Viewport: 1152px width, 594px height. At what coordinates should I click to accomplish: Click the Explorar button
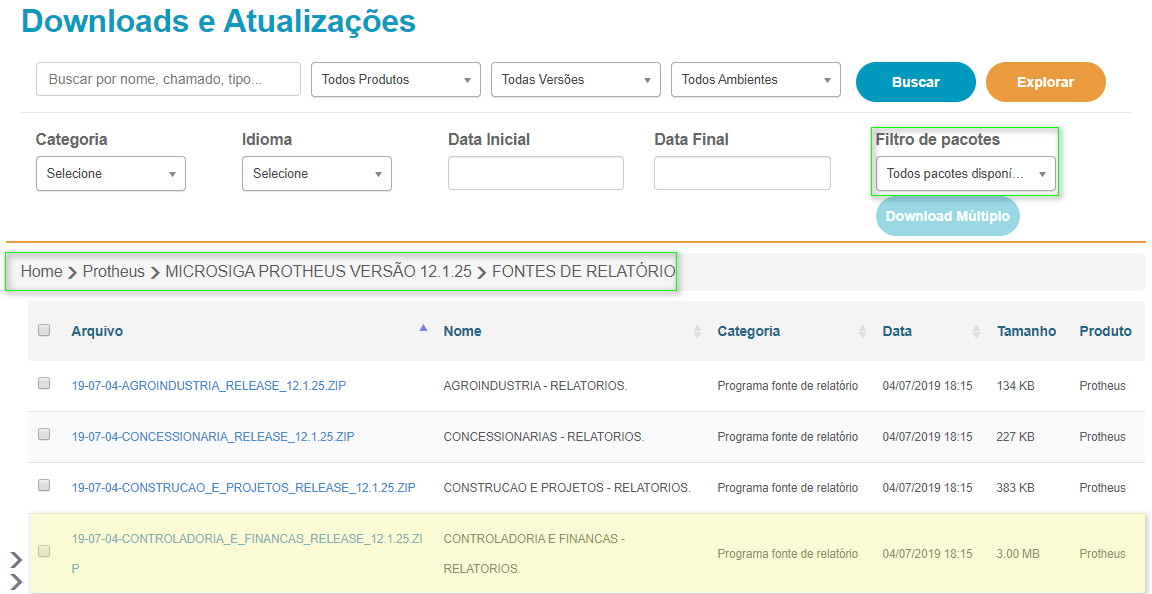click(1045, 82)
